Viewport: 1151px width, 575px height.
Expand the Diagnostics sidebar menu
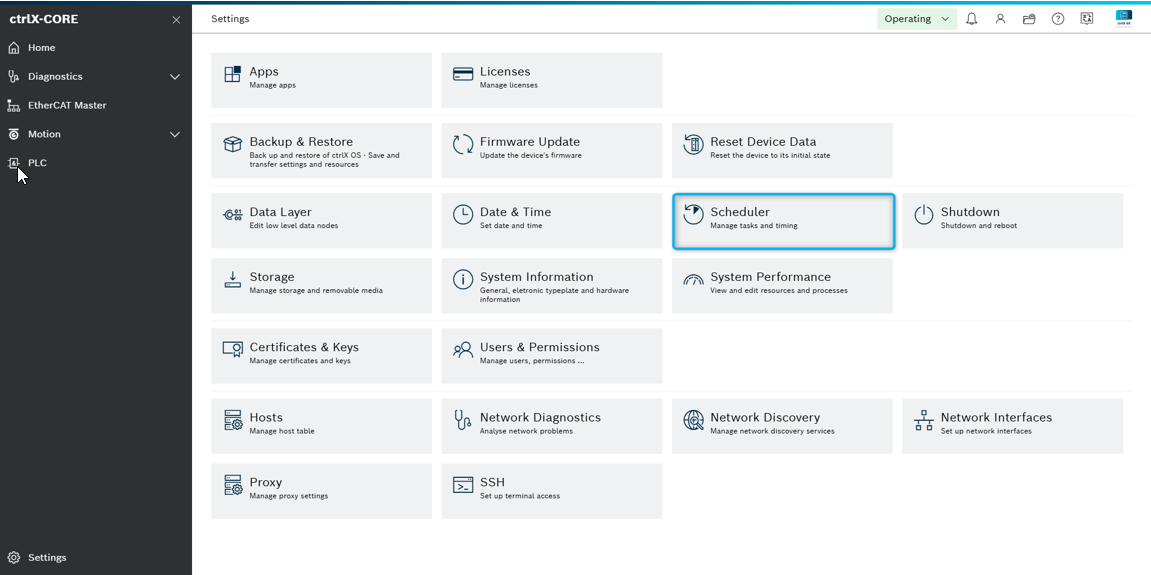pyautogui.click(x=175, y=77)
